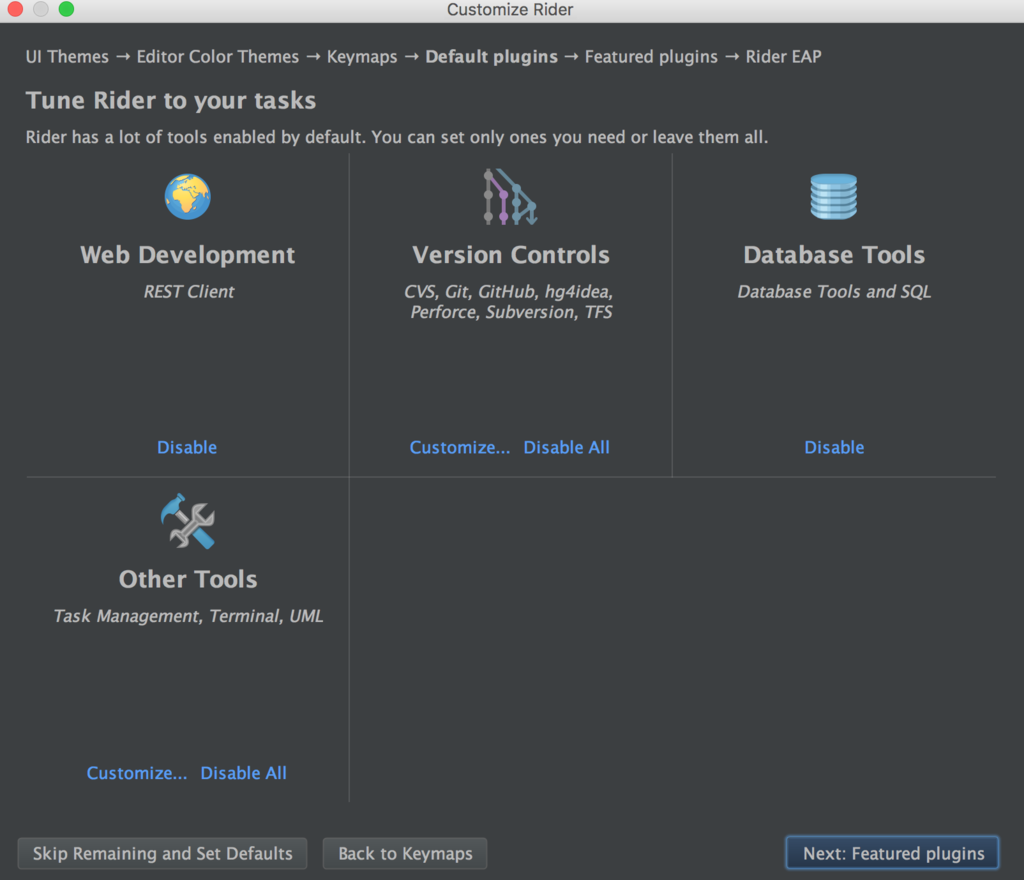Click the Web Development globe icon
Screen dimensions: 1024x880
tap(187, 196)
